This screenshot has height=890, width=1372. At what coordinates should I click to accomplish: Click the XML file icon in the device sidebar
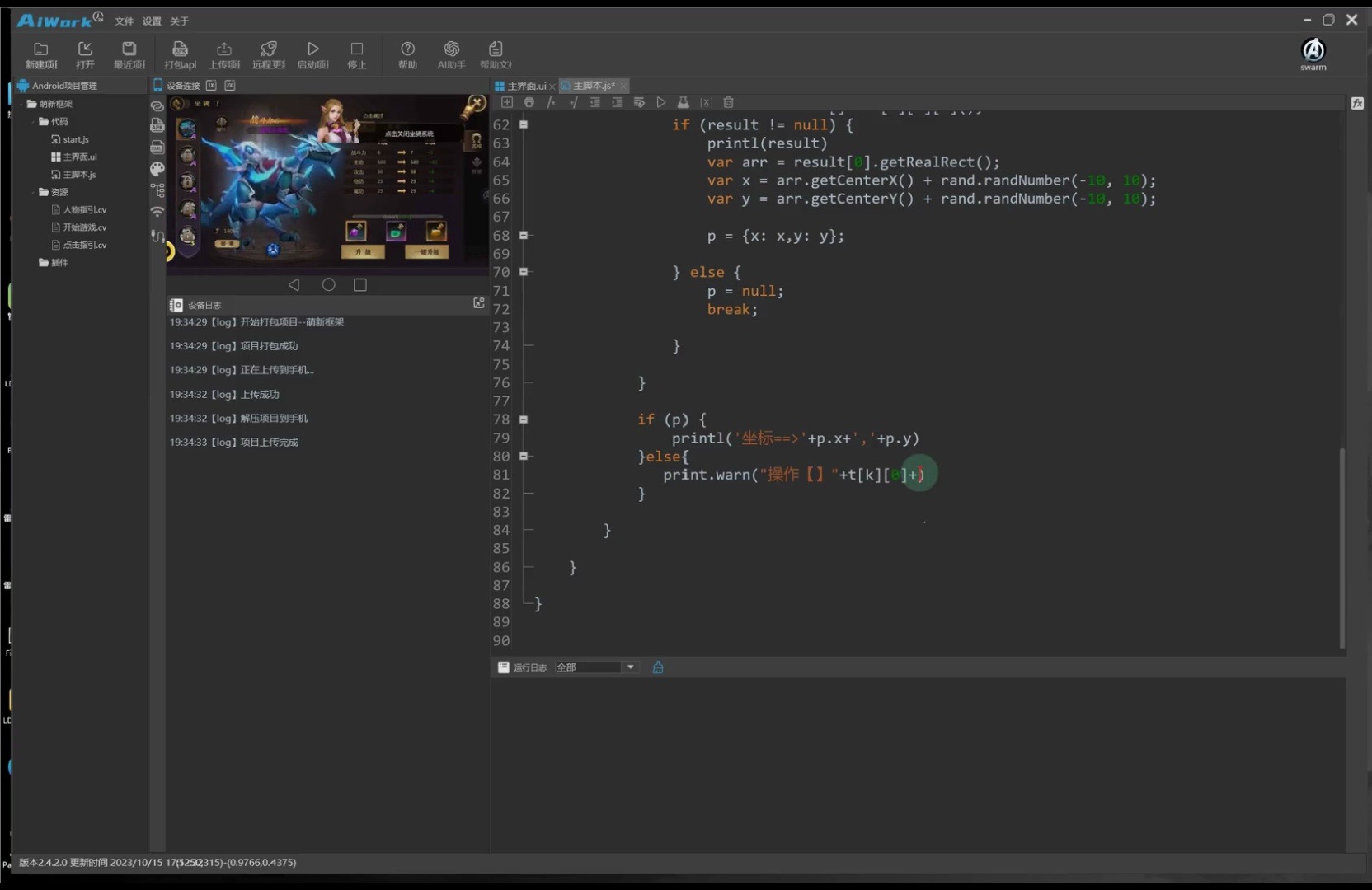click(157, 147)
